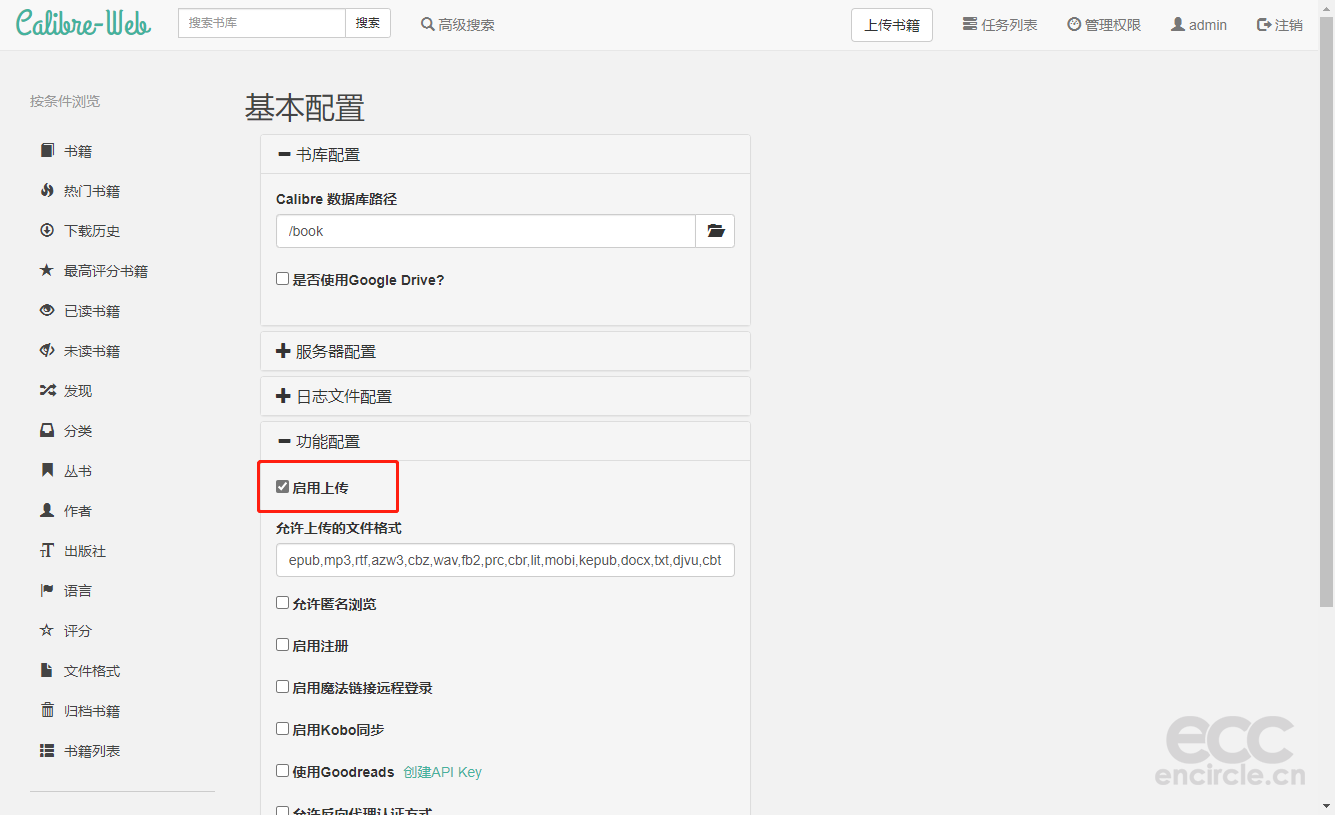
Task: Open 任务列表 in the top navigation
Action: tap(999, 25)
